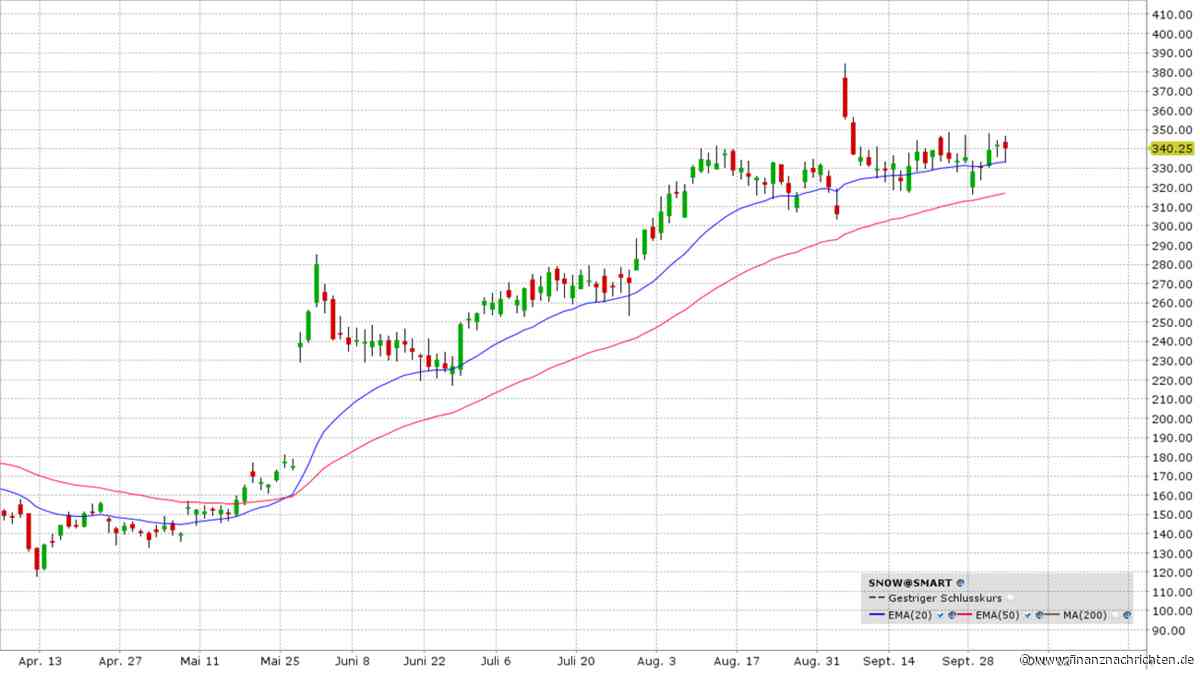Open settings icon next to MA(200)
This screenshot has width=1200, height=674.
[1127, 615]
